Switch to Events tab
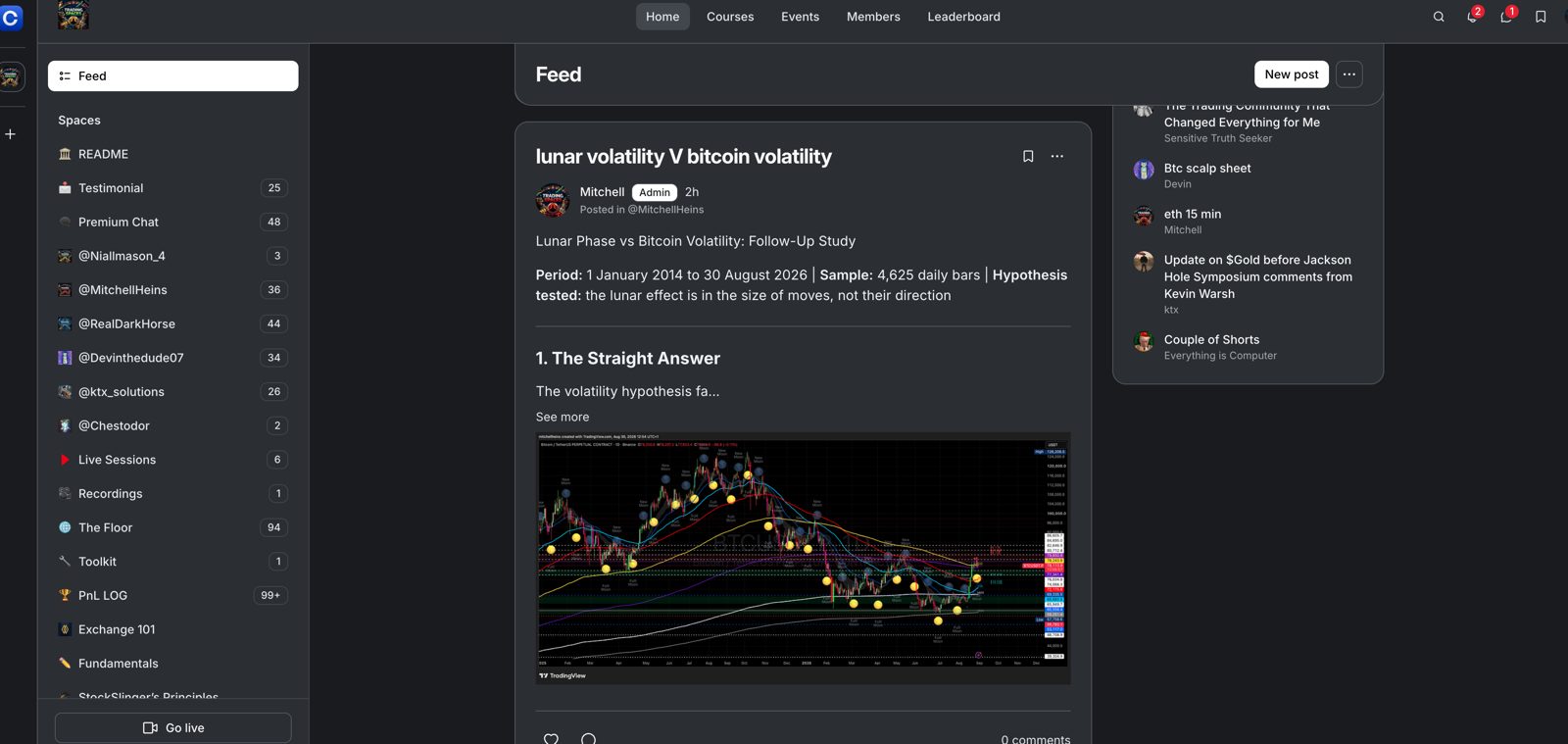Screen dimensions: 1568x744 [x=800, y=17]
